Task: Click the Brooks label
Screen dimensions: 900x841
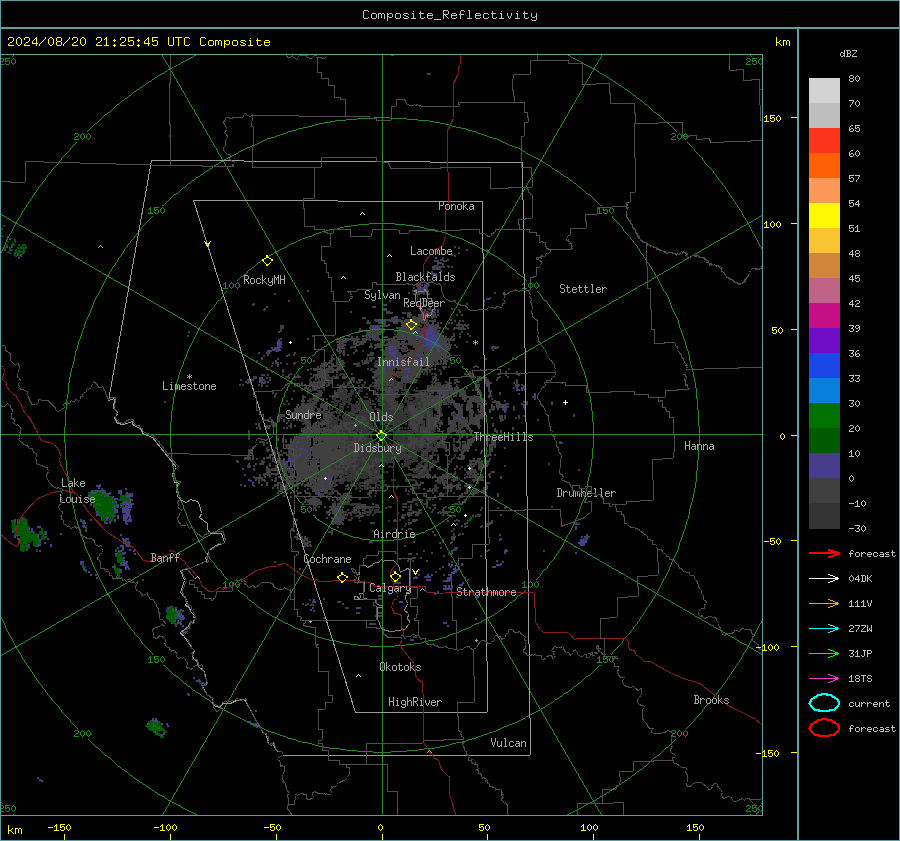Action: tap(711, 700)
